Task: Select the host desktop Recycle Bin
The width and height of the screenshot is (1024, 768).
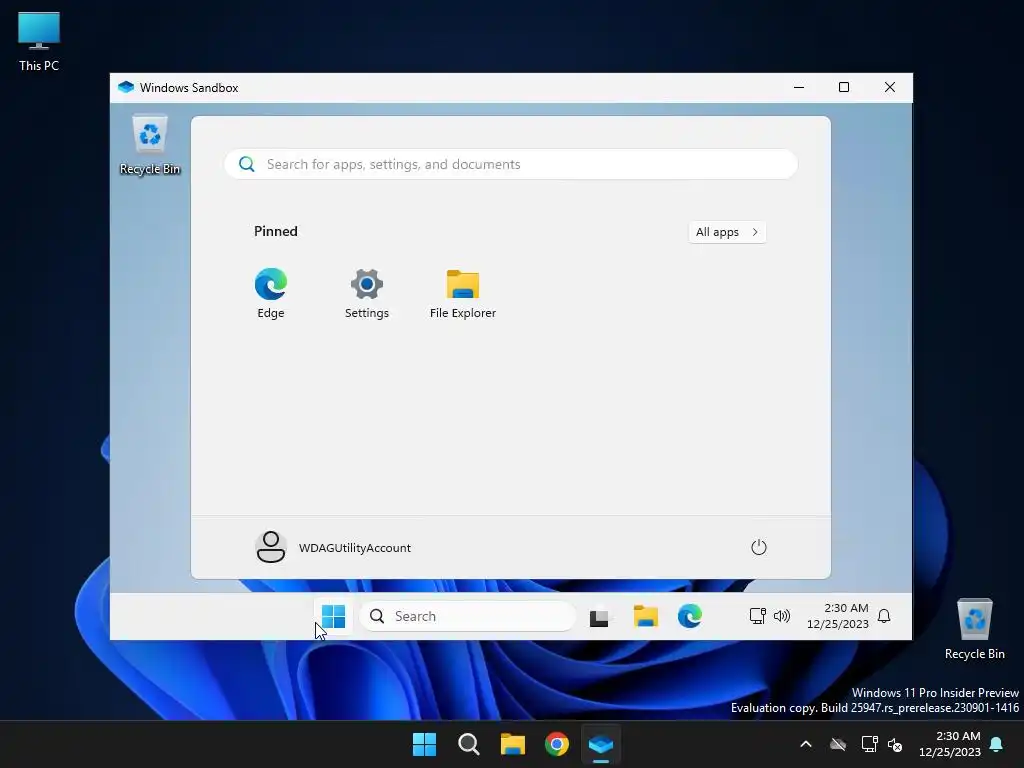Action: [x=974, y=629]
